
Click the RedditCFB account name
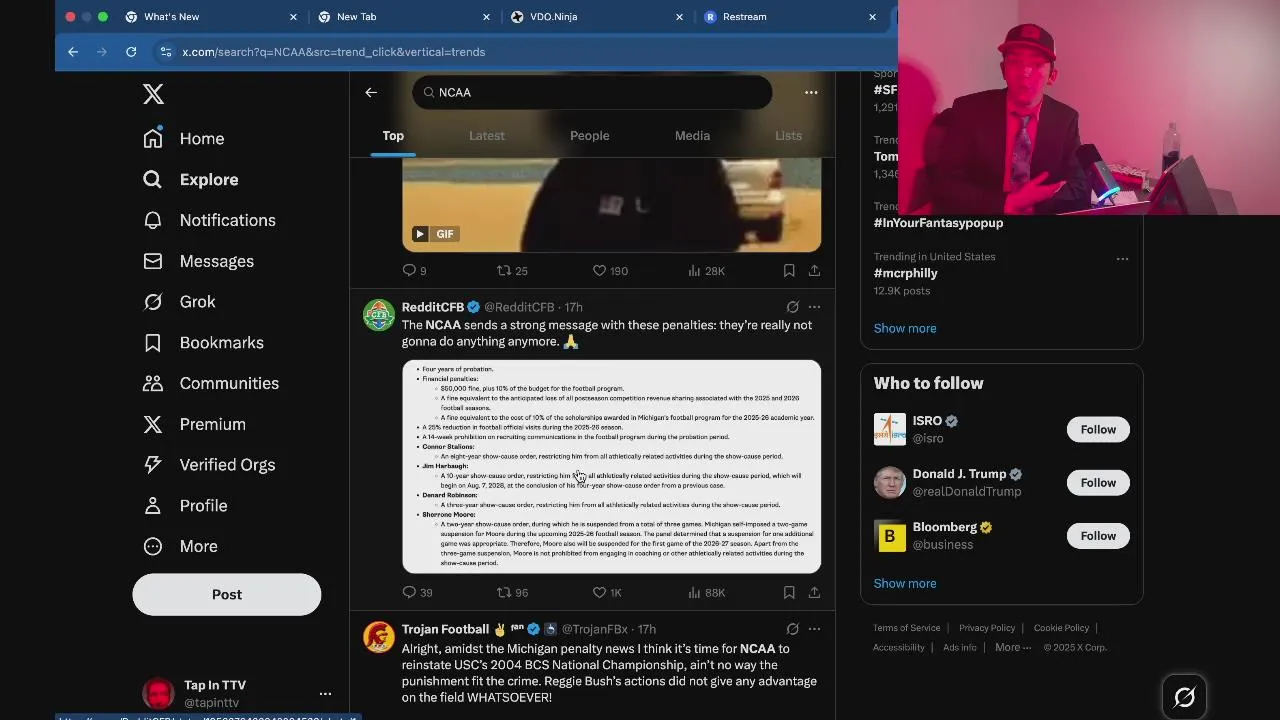(x=433, y=307)
